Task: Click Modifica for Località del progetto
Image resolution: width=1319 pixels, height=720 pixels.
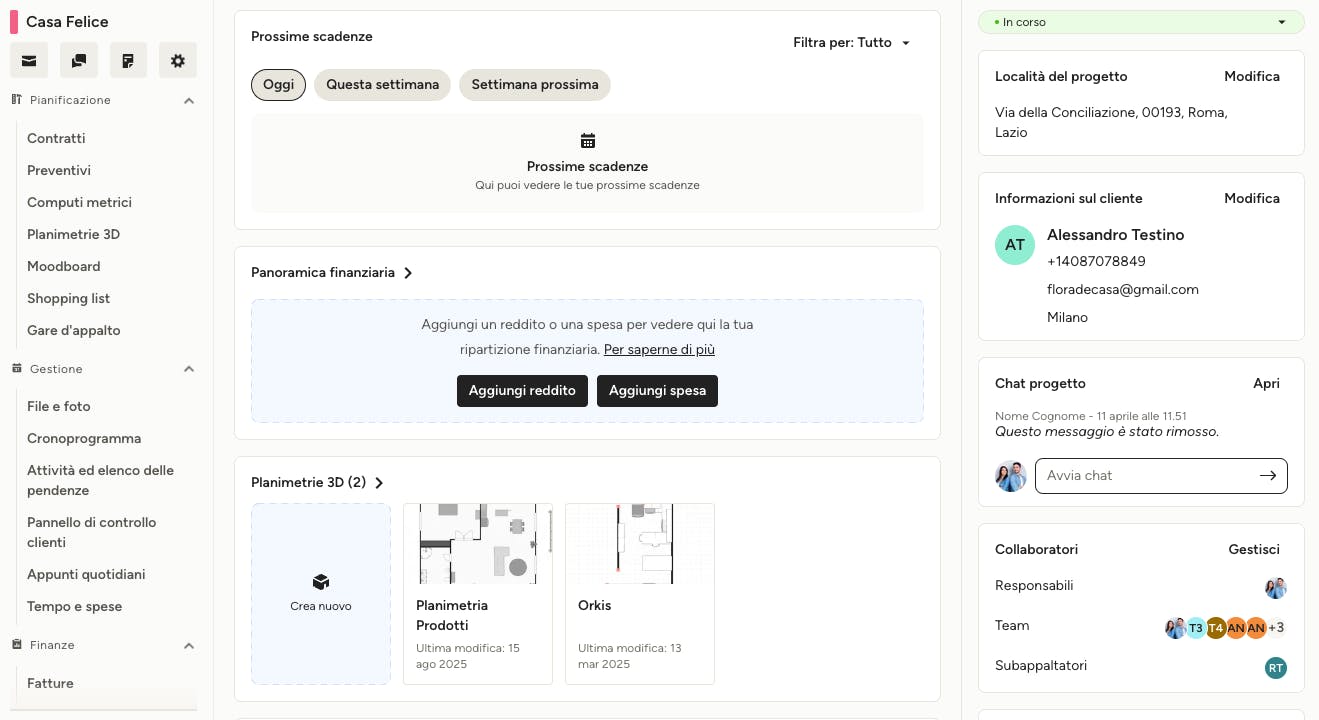Action: (1252, 76)
